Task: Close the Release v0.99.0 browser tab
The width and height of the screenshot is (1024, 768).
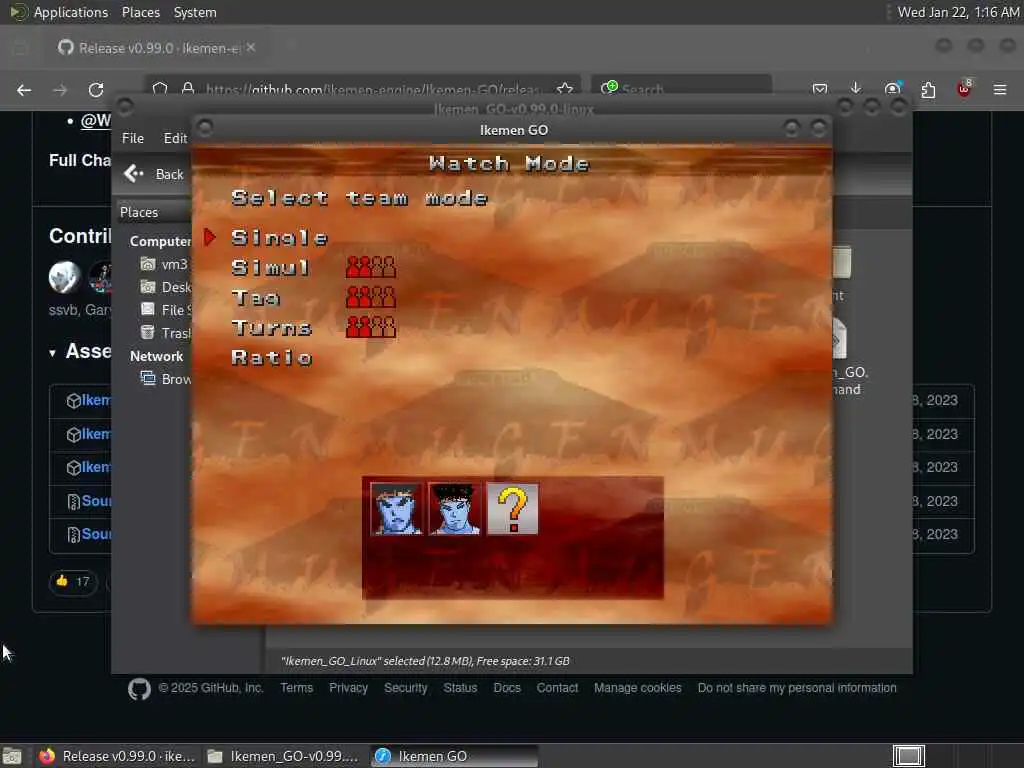Action: (x=251, y=48)
